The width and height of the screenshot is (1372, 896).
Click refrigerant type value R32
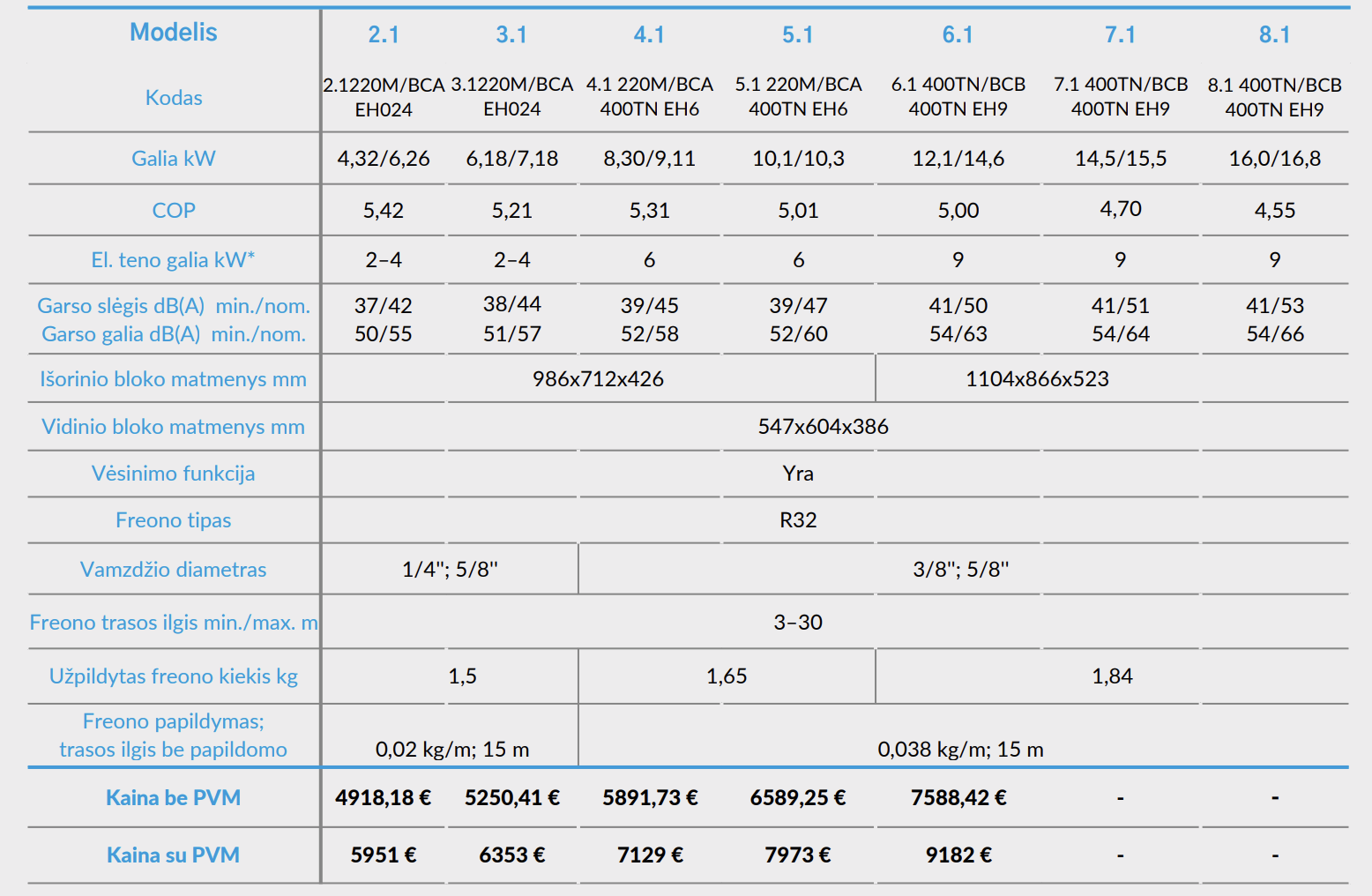pos(798,520)
